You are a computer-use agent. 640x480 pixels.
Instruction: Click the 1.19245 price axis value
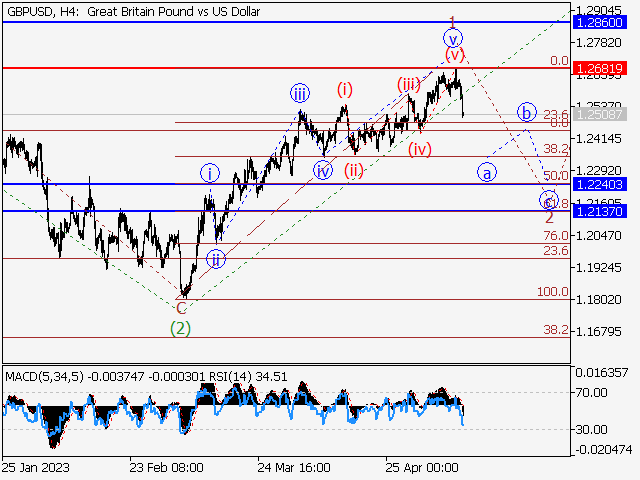[598, 268]
